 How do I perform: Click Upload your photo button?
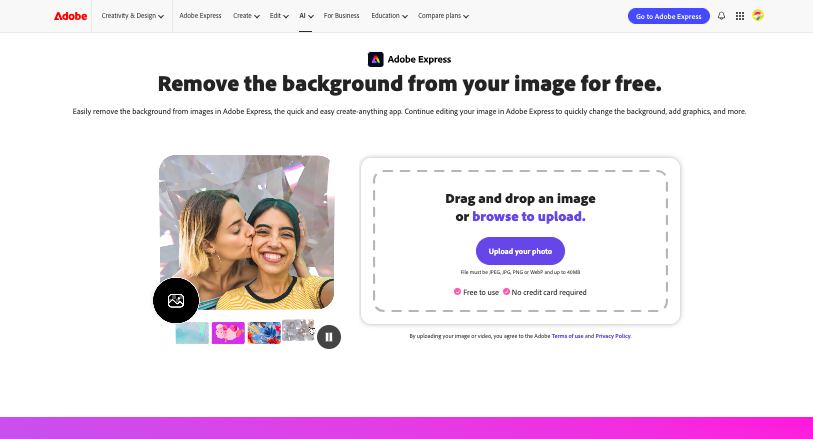[x=520, y=251]
